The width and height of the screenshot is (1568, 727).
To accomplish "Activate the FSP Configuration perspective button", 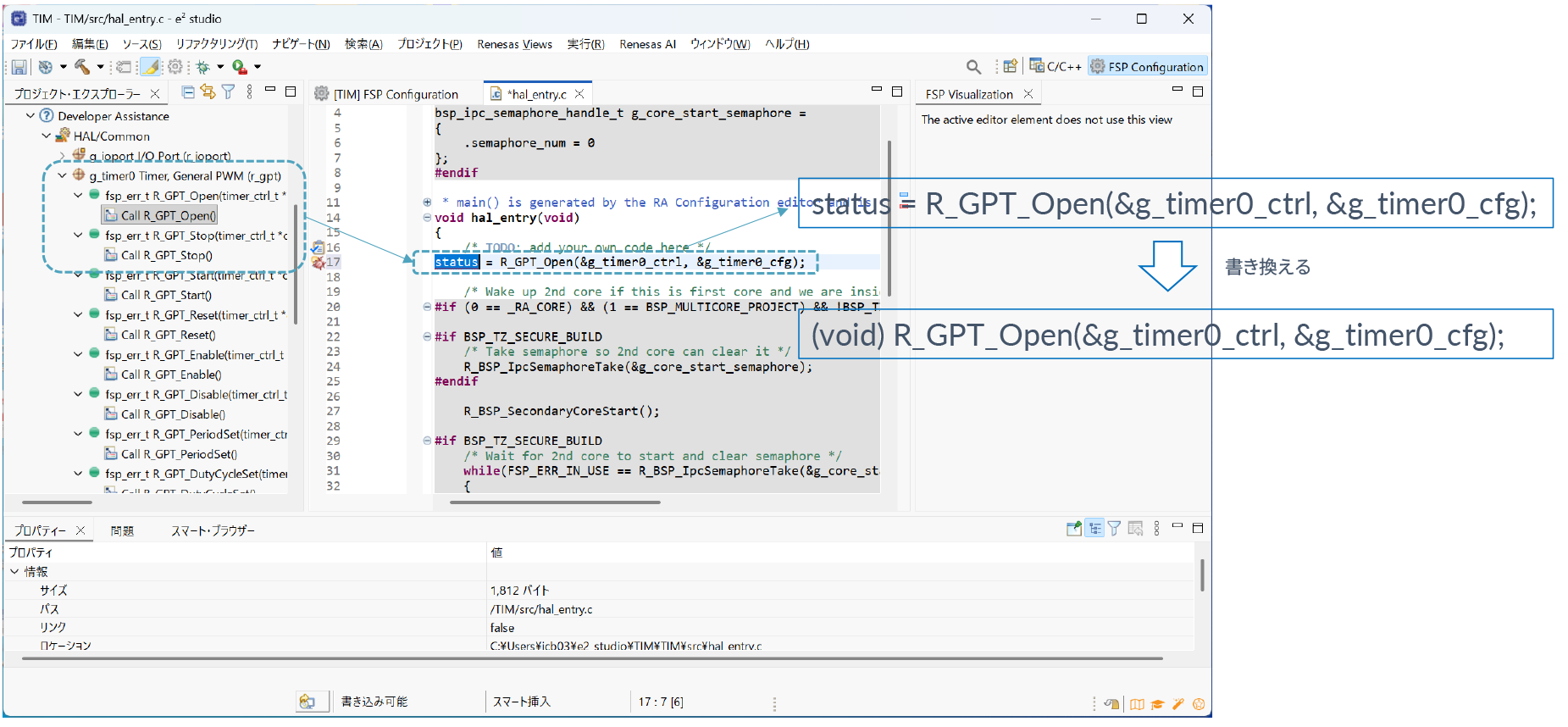I will click(1147, 67).
